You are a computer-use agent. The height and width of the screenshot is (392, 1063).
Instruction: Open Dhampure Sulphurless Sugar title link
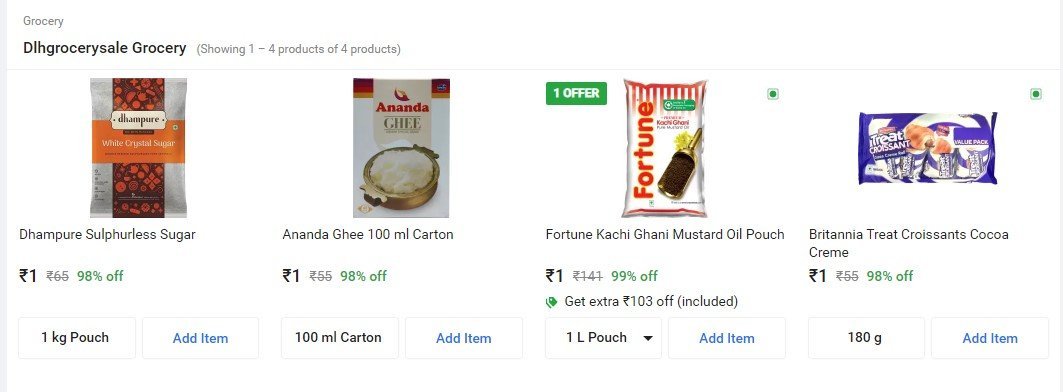107,235
